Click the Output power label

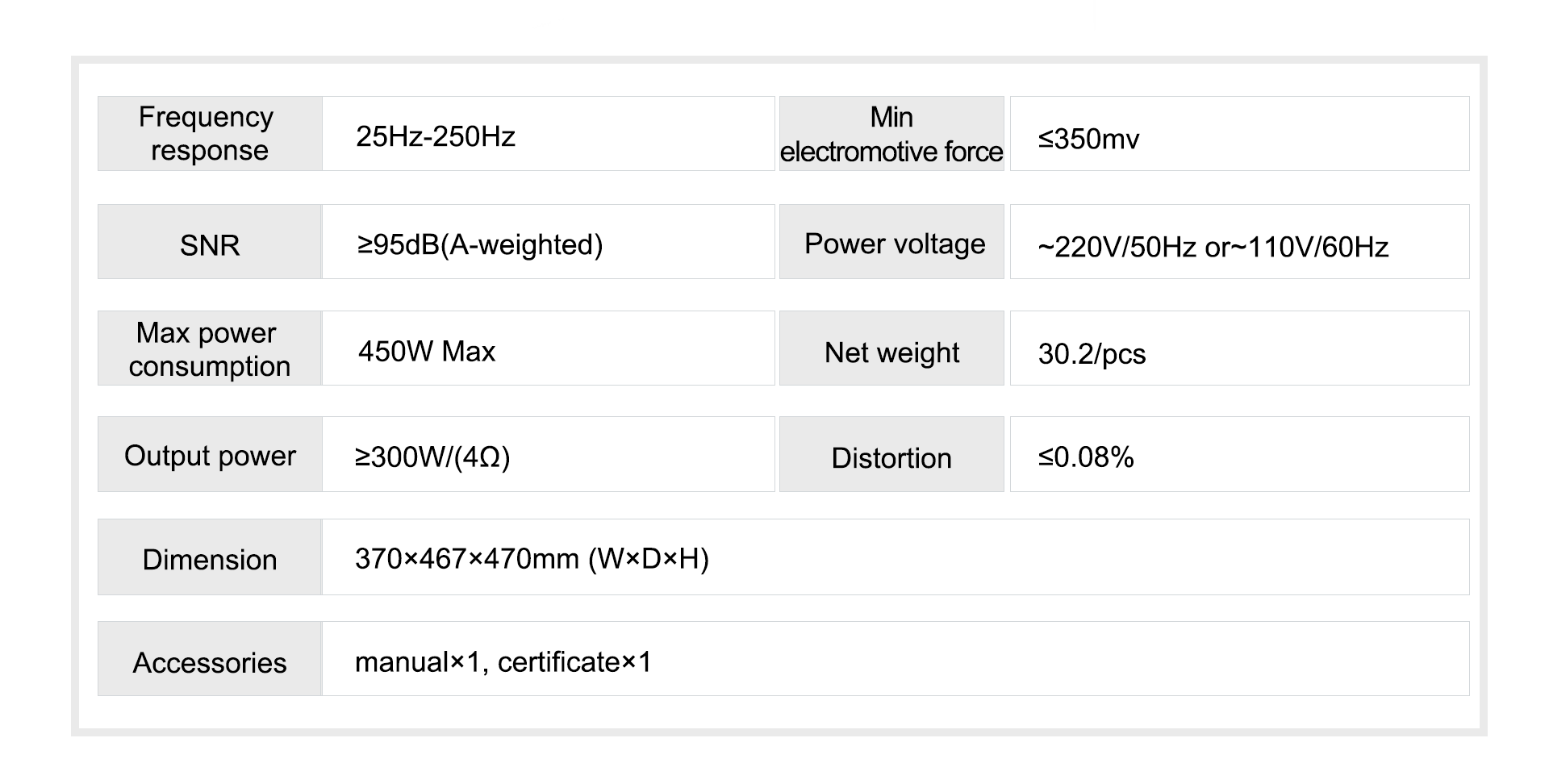click(x=210, y=456)
